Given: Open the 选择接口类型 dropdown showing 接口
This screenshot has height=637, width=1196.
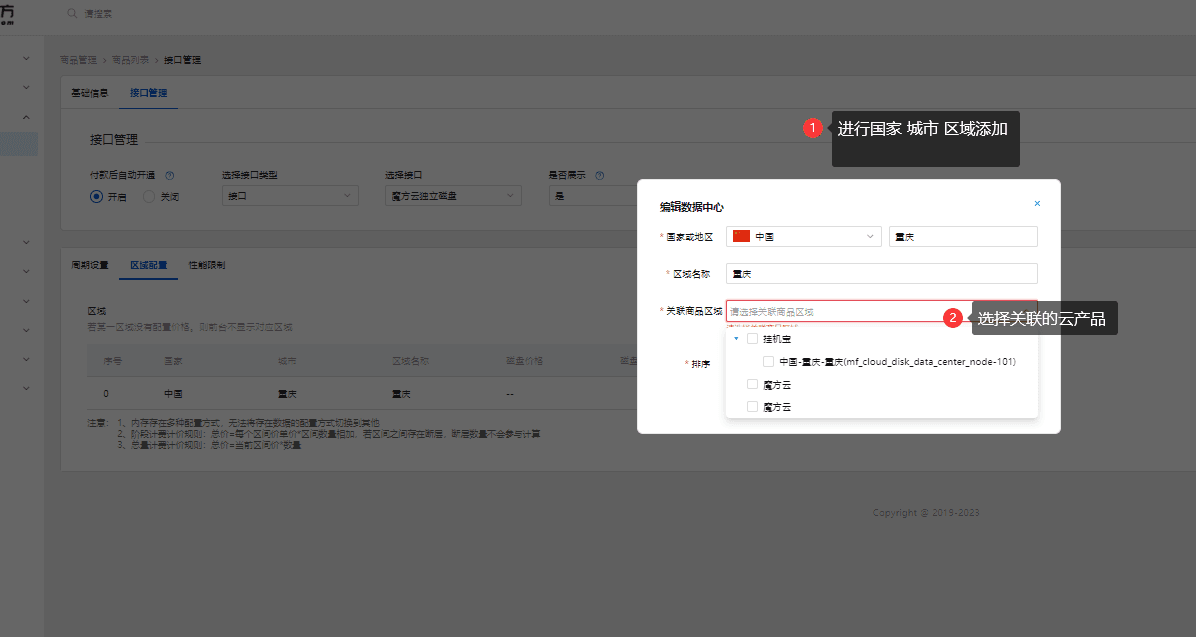Looking at the screenshot, I should [x=290, y=196].
